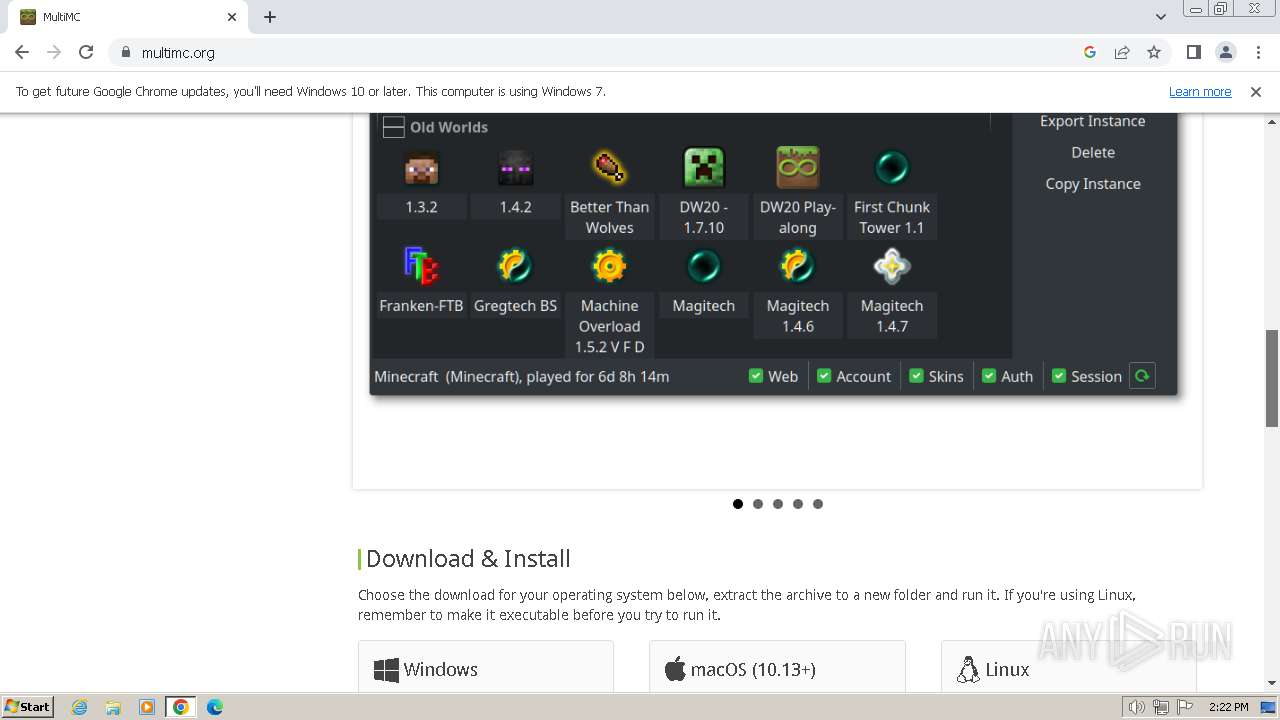Open the Chrome profile avatar icon
This screenshot has width=1280, height=720.
point(1226,52)
